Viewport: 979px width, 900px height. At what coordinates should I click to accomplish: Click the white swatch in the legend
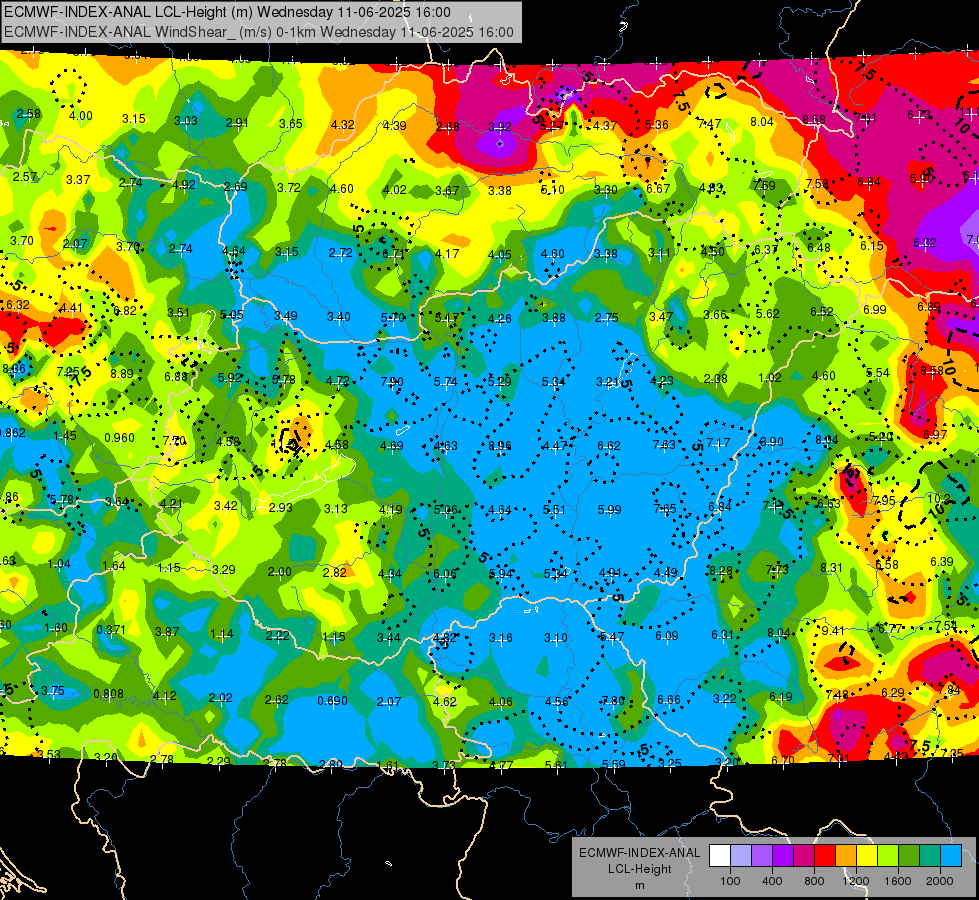click(x=720, y=856)
